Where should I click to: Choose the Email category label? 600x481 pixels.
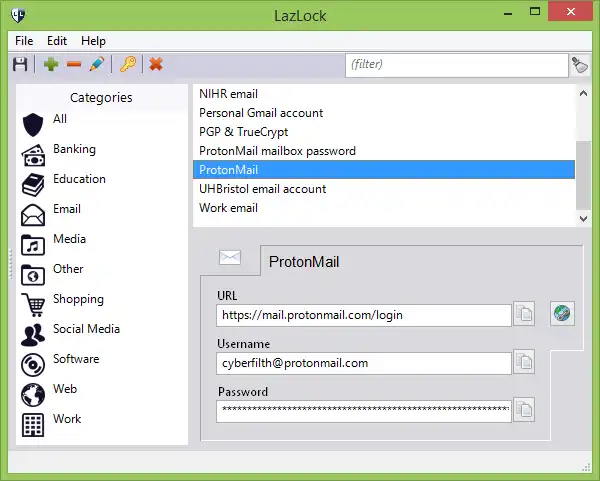tap(67, 209)
